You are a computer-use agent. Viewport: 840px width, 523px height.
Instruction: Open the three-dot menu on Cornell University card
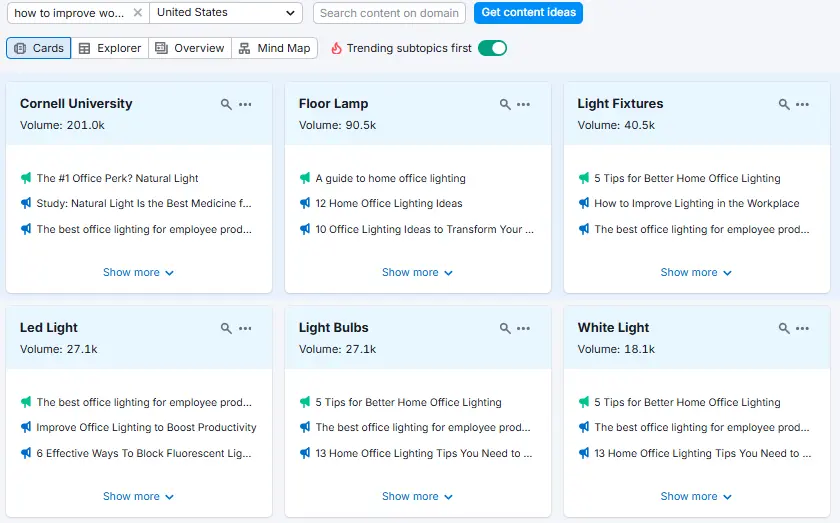coord(245,104)
